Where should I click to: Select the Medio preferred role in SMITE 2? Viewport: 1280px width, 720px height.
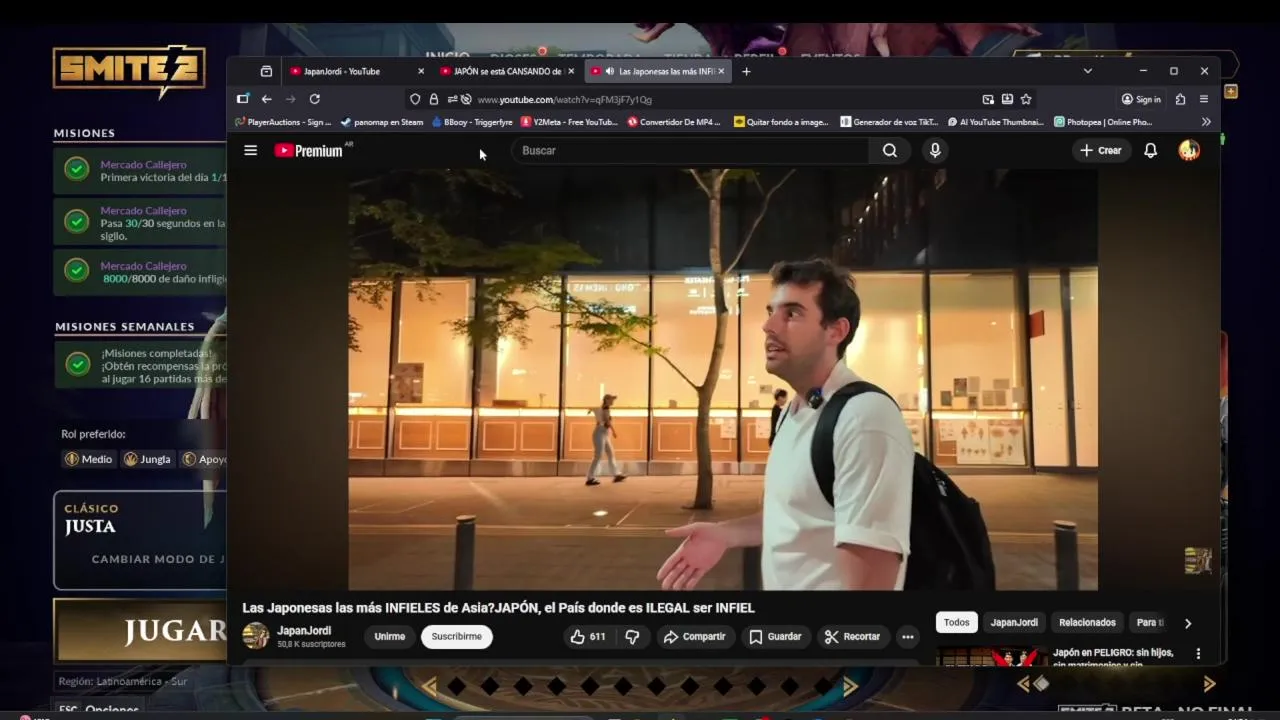pos(89,459)
